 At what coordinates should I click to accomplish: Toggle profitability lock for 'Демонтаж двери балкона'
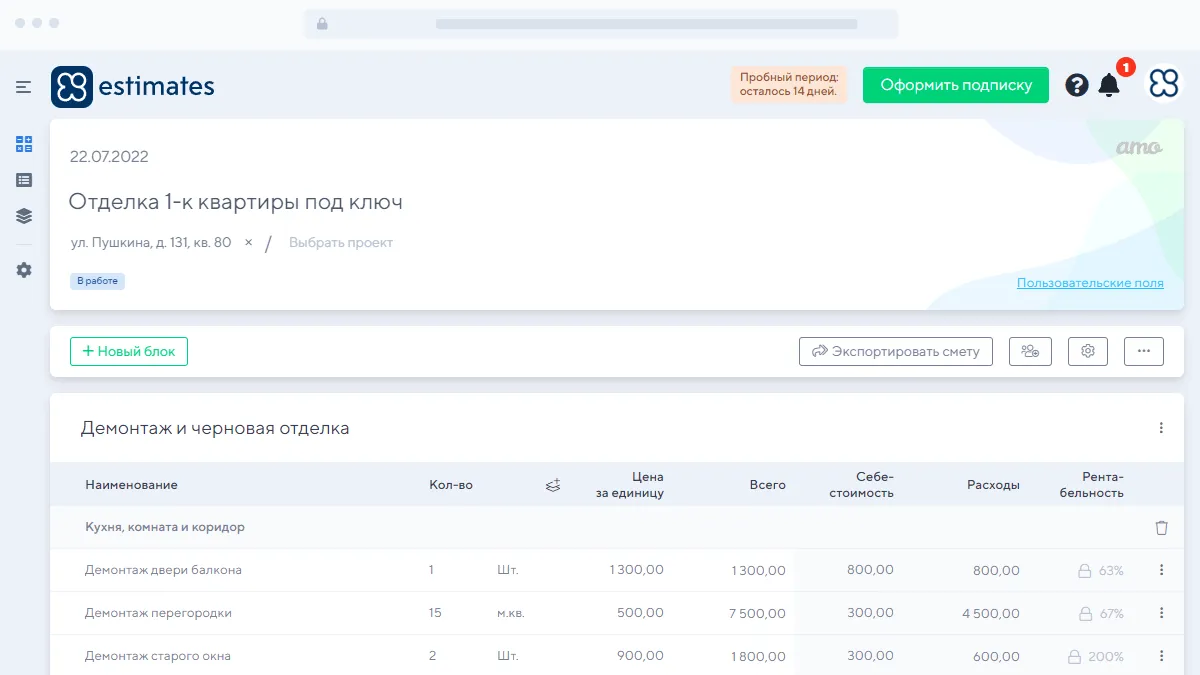1084,571
